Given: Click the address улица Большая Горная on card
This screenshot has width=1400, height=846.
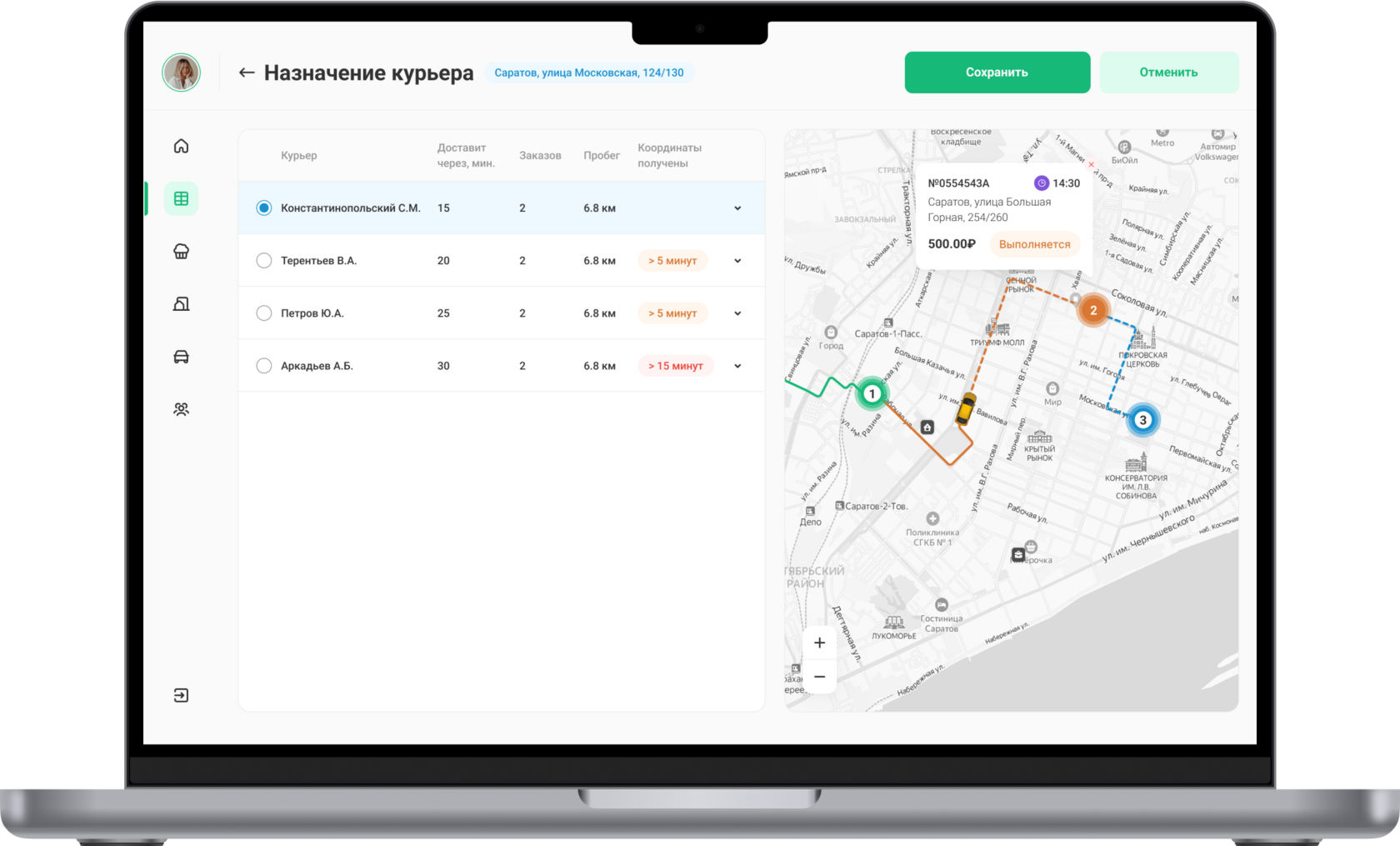Looking at the screenshot, I should (989, 209).
